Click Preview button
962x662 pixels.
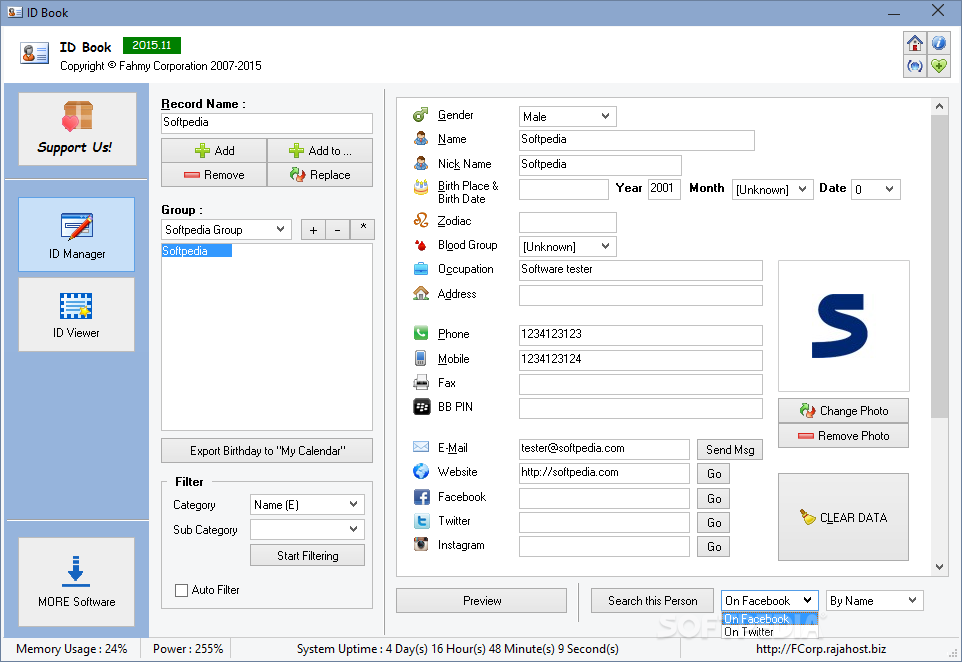click(482, 601)
